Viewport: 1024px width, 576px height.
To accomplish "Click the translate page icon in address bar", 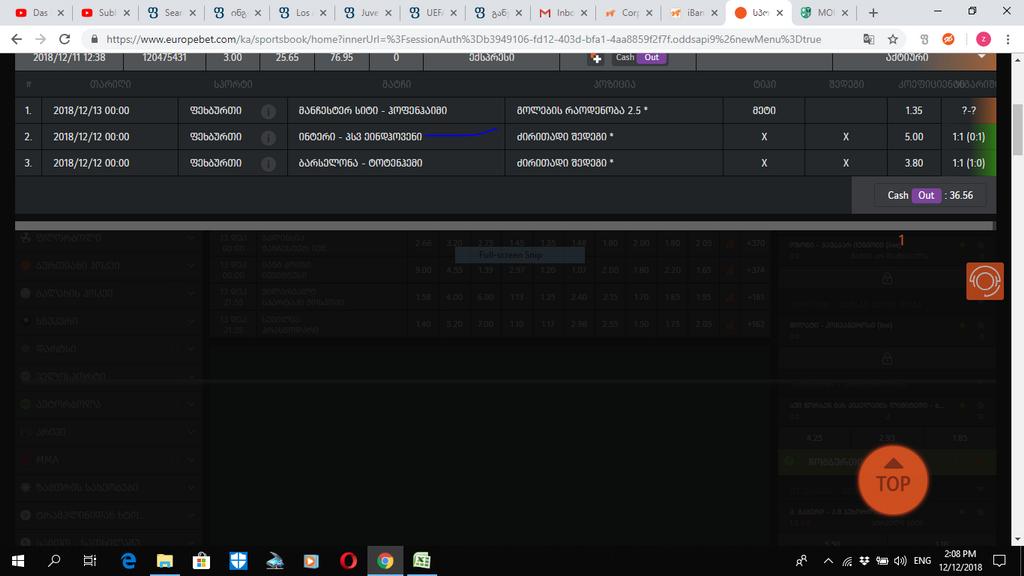I will (x=869, y=39).
